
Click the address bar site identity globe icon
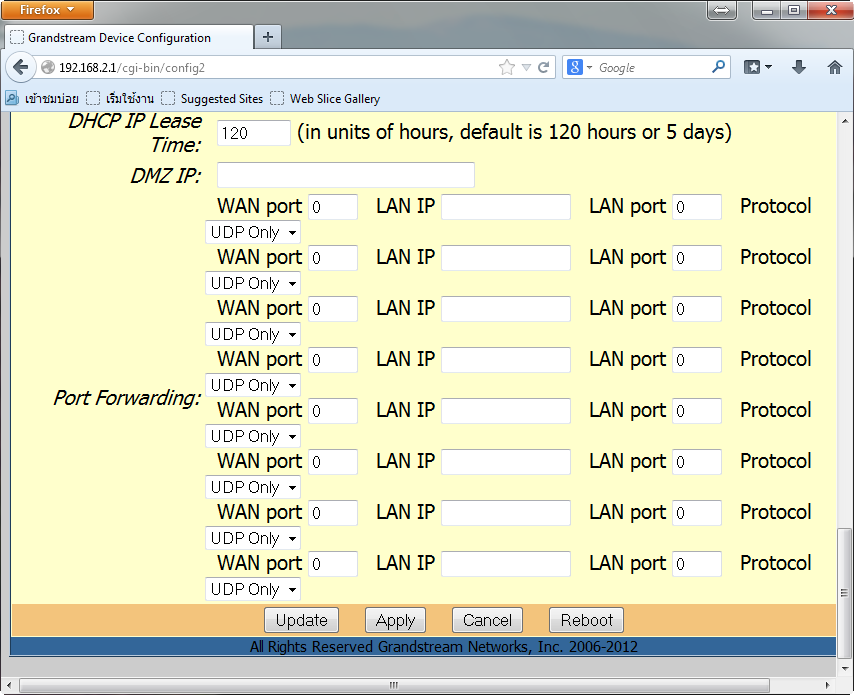(x=48, y=67)
